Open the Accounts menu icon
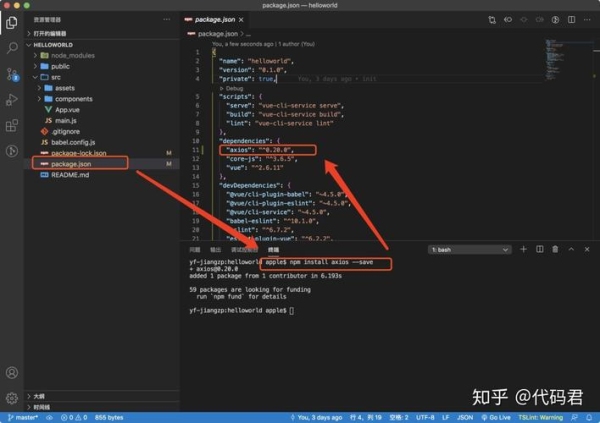The width and height of the screenshot is (600, 423). pos(12,372)
